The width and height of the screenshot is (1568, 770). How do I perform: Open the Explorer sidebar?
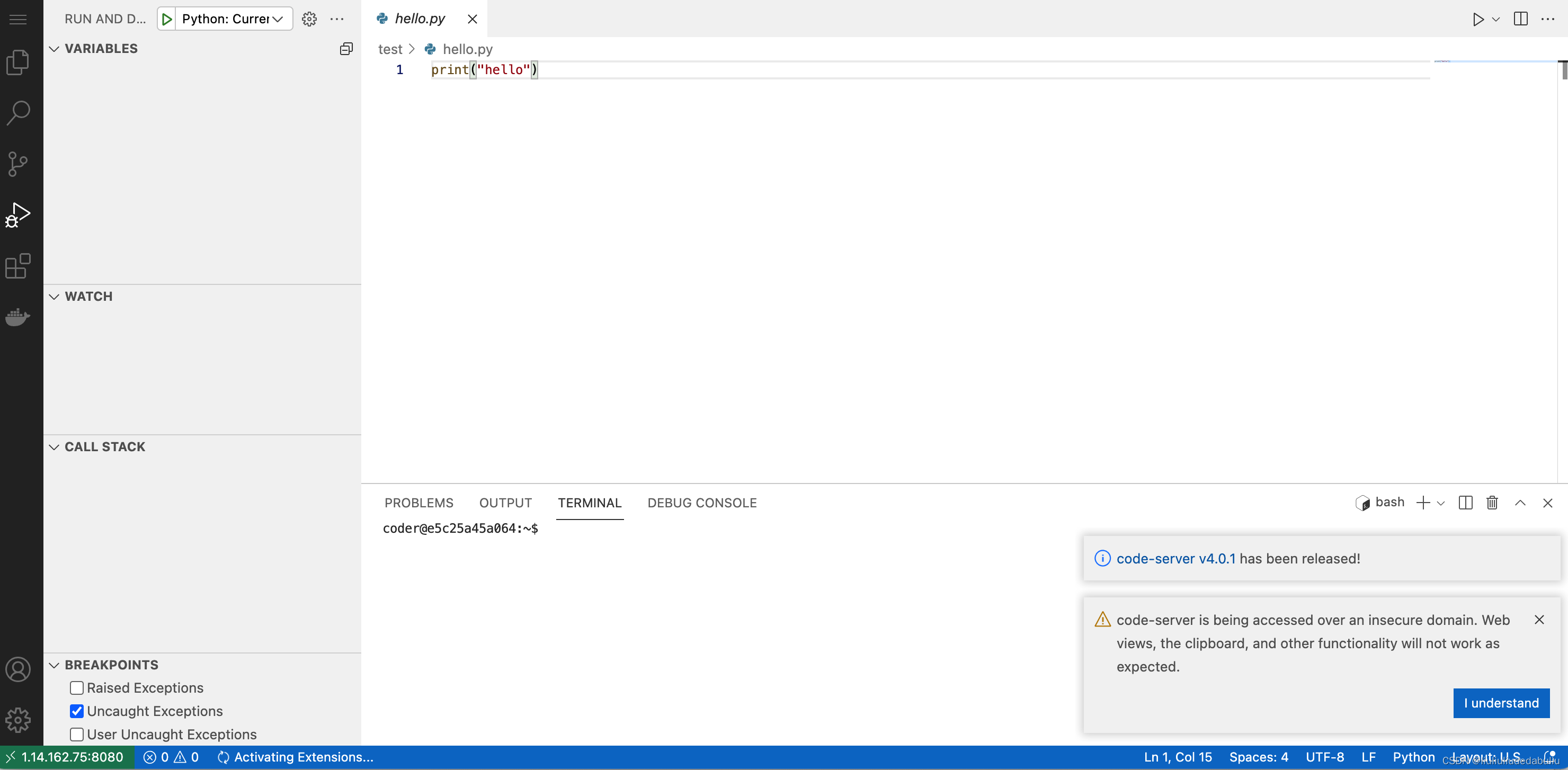[17, 61]
